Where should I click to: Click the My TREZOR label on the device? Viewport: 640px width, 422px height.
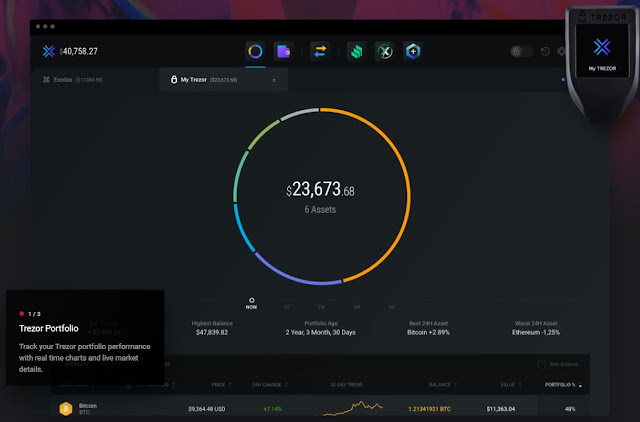(602, 69)
